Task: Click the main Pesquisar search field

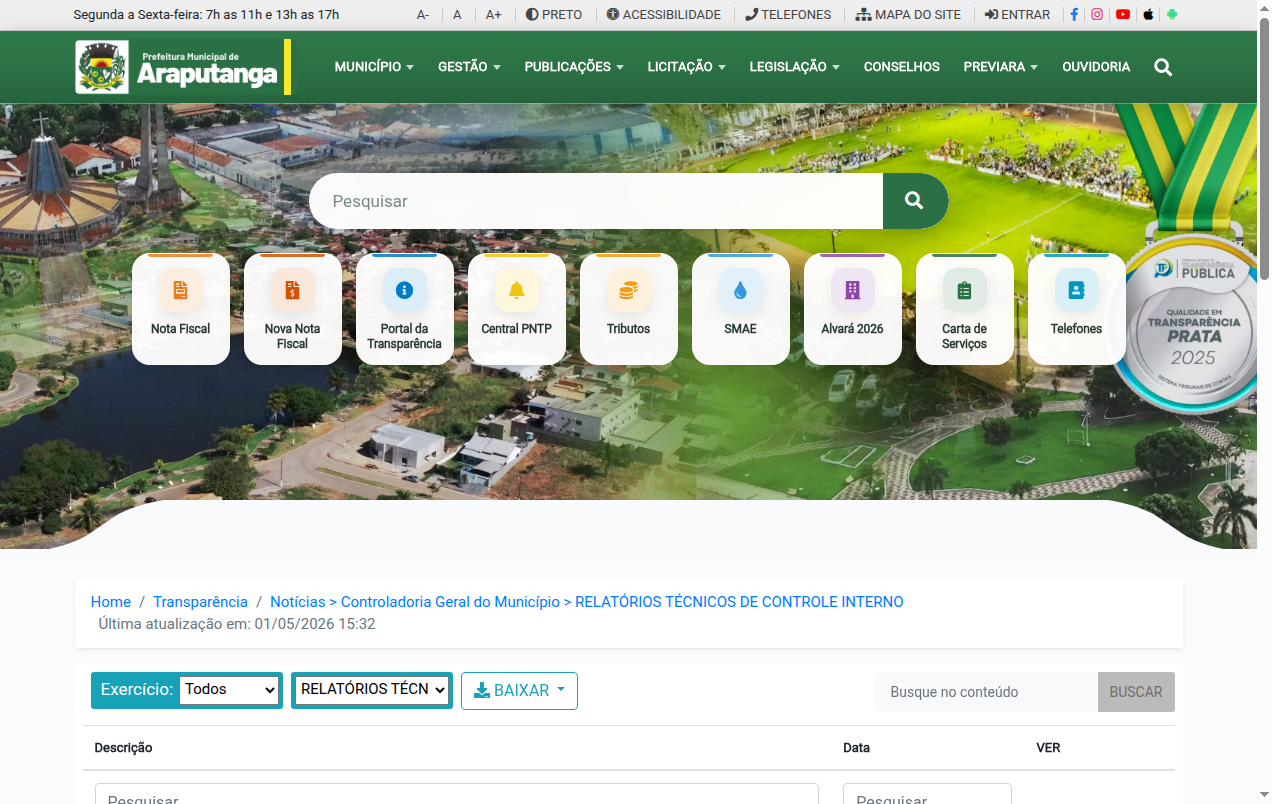Action: pos(596,201)
